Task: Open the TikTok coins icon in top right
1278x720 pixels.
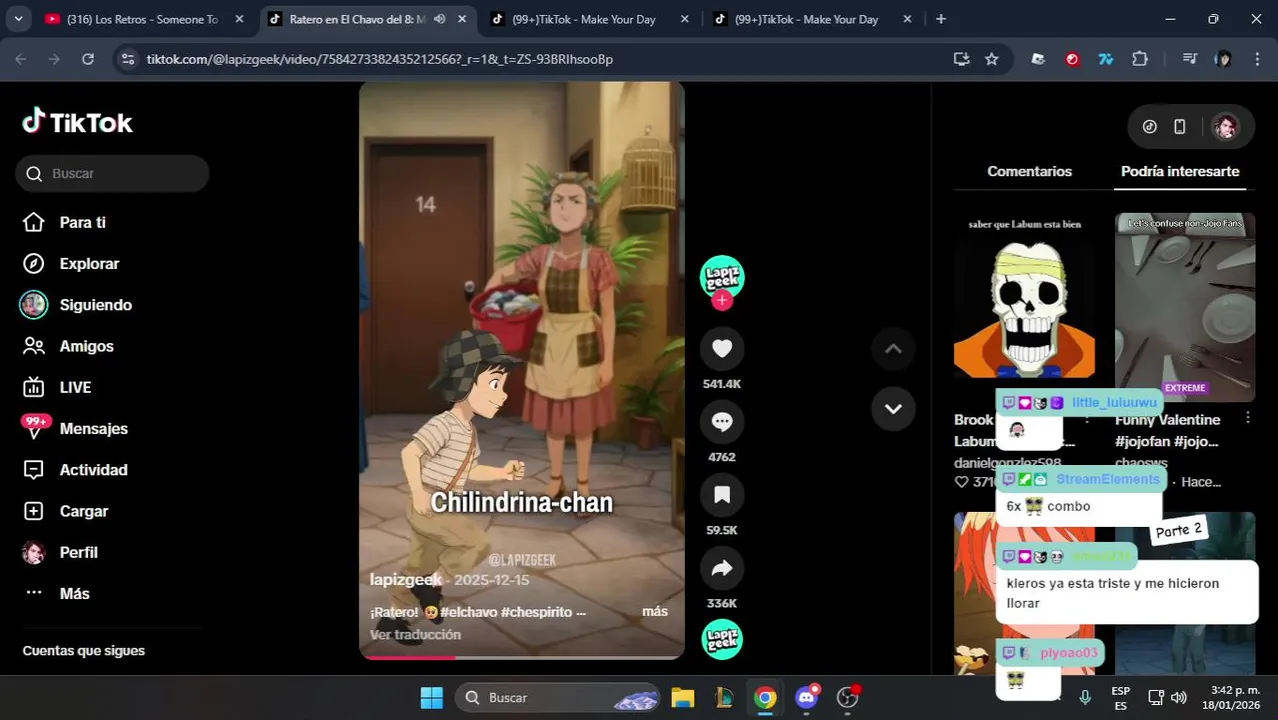Action: click(1150, 127)
